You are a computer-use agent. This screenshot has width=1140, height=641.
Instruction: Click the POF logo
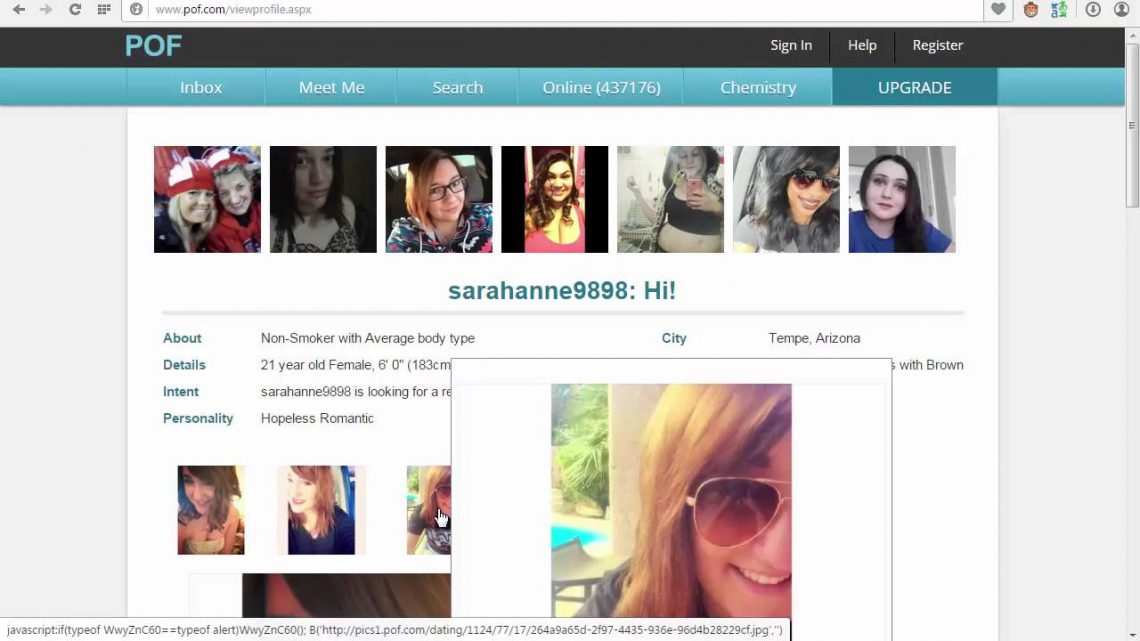point(153,45)
